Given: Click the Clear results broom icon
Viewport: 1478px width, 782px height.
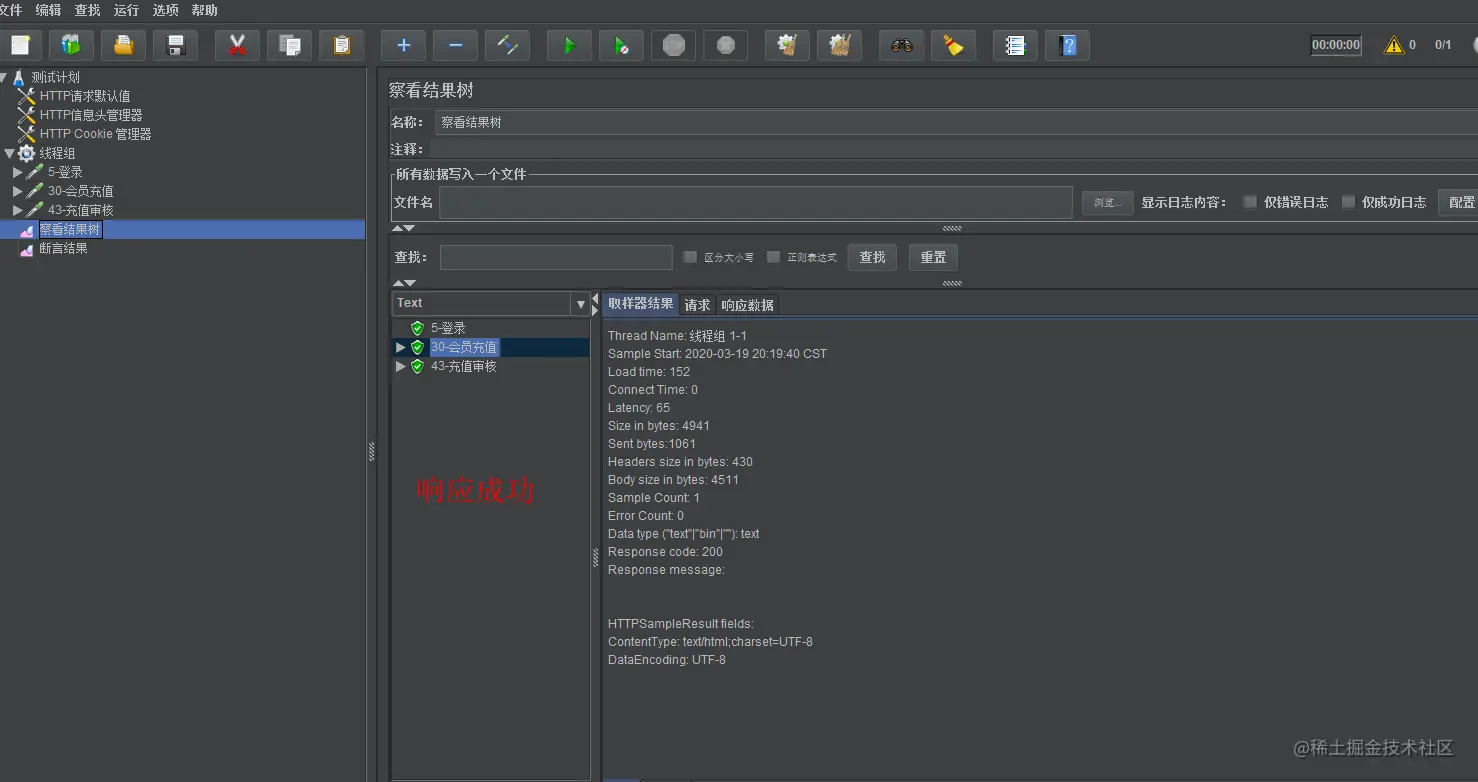Looking at the screenshot, I should pos(787,45).
